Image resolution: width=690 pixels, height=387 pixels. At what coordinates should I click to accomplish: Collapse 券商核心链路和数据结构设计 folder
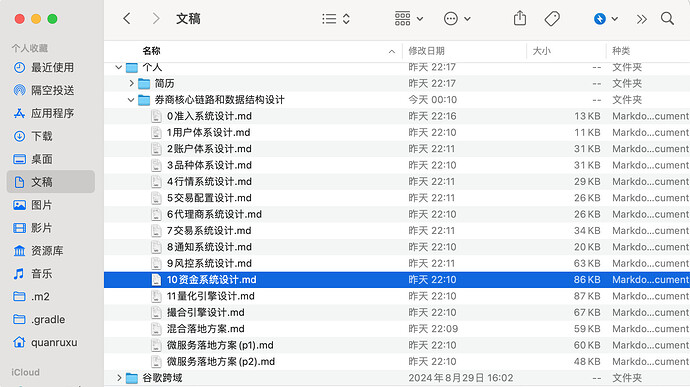[x=131, y=100]
